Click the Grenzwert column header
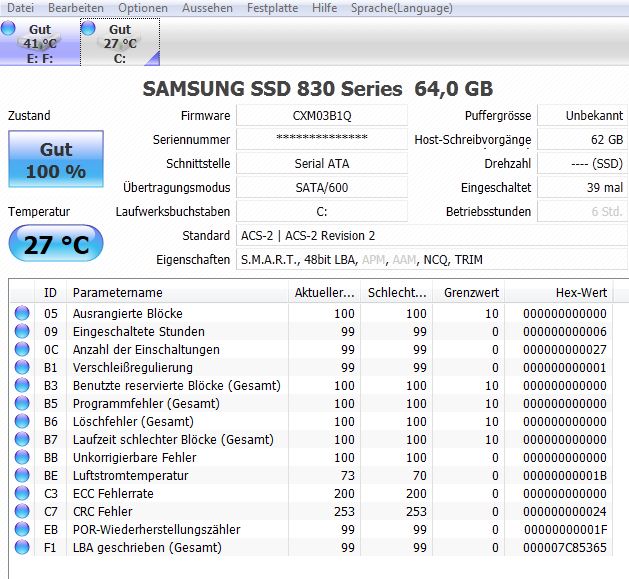The width and height of the screenshot is (629, 579). pyautogui.click(x=469, y=293)
